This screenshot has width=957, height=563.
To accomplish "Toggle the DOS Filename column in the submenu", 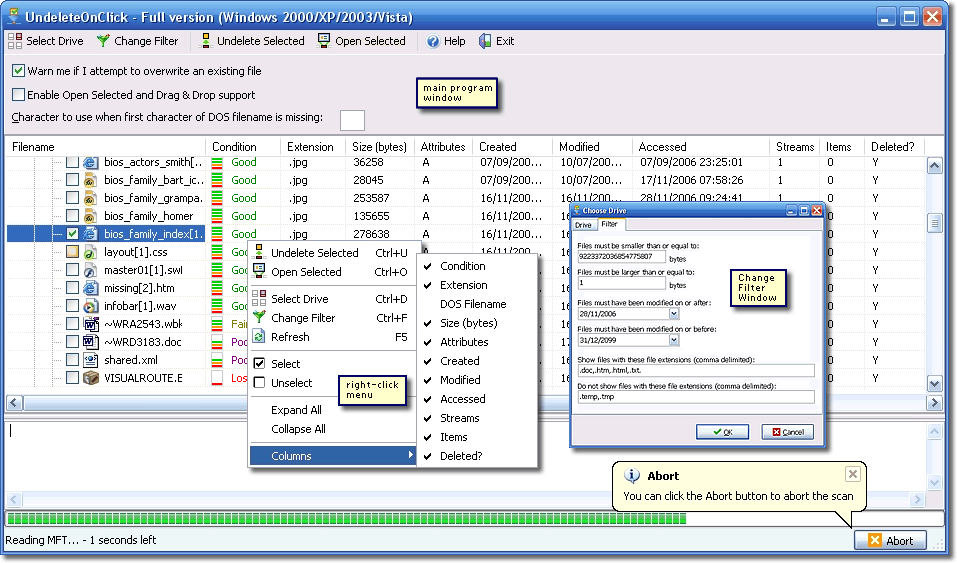I will (473, 304).
